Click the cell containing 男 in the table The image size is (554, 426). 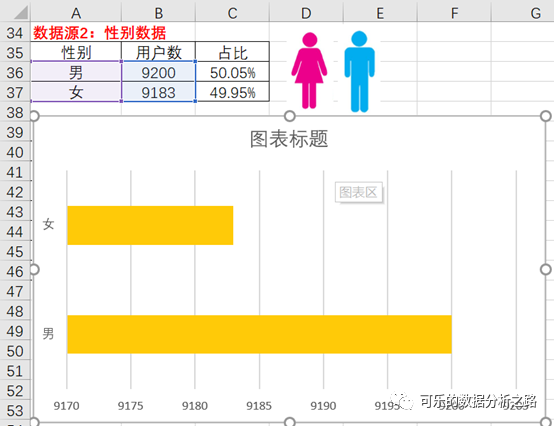point(76,72)
